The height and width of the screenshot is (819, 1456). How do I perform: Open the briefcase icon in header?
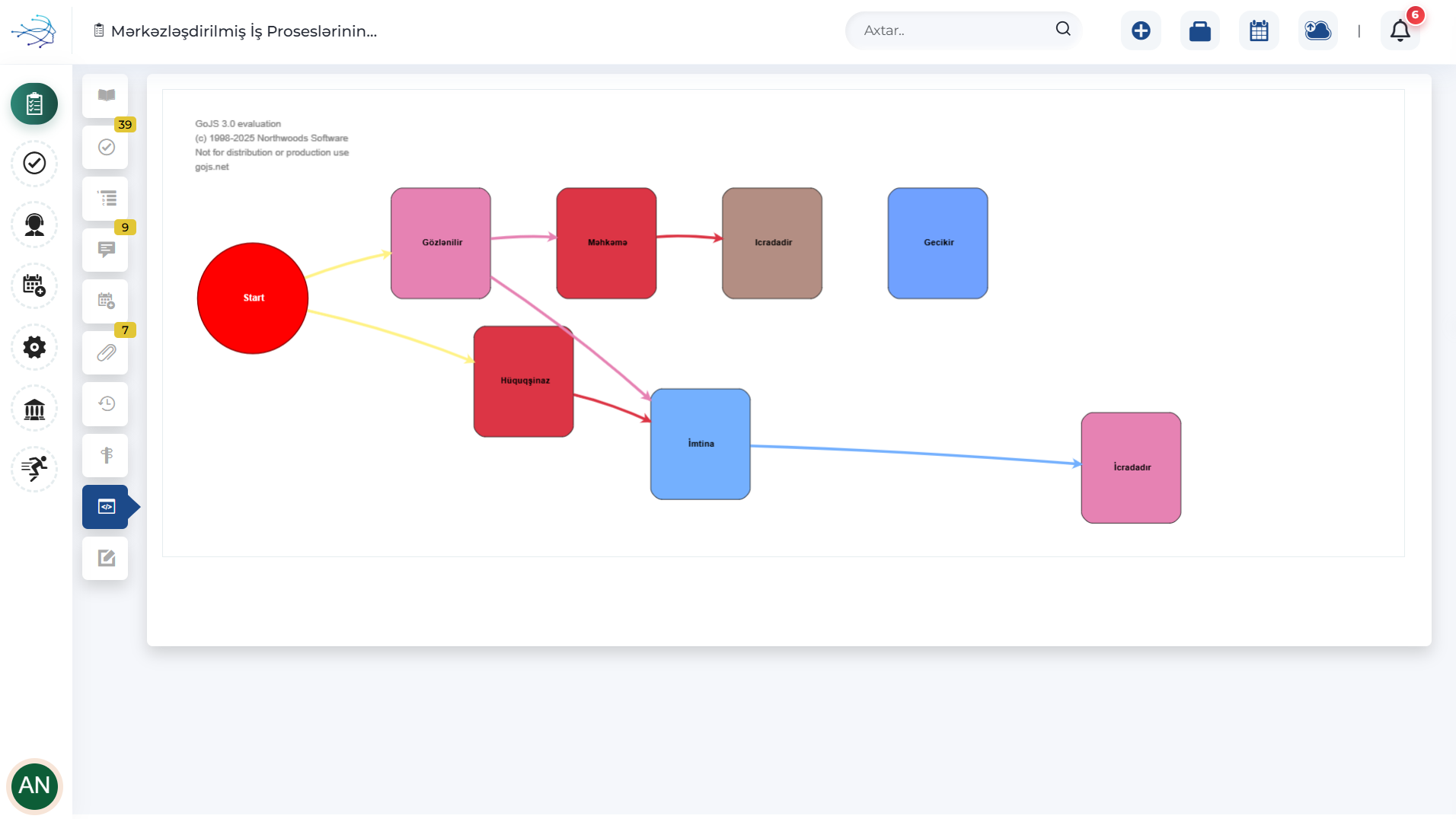point(1200,30)
